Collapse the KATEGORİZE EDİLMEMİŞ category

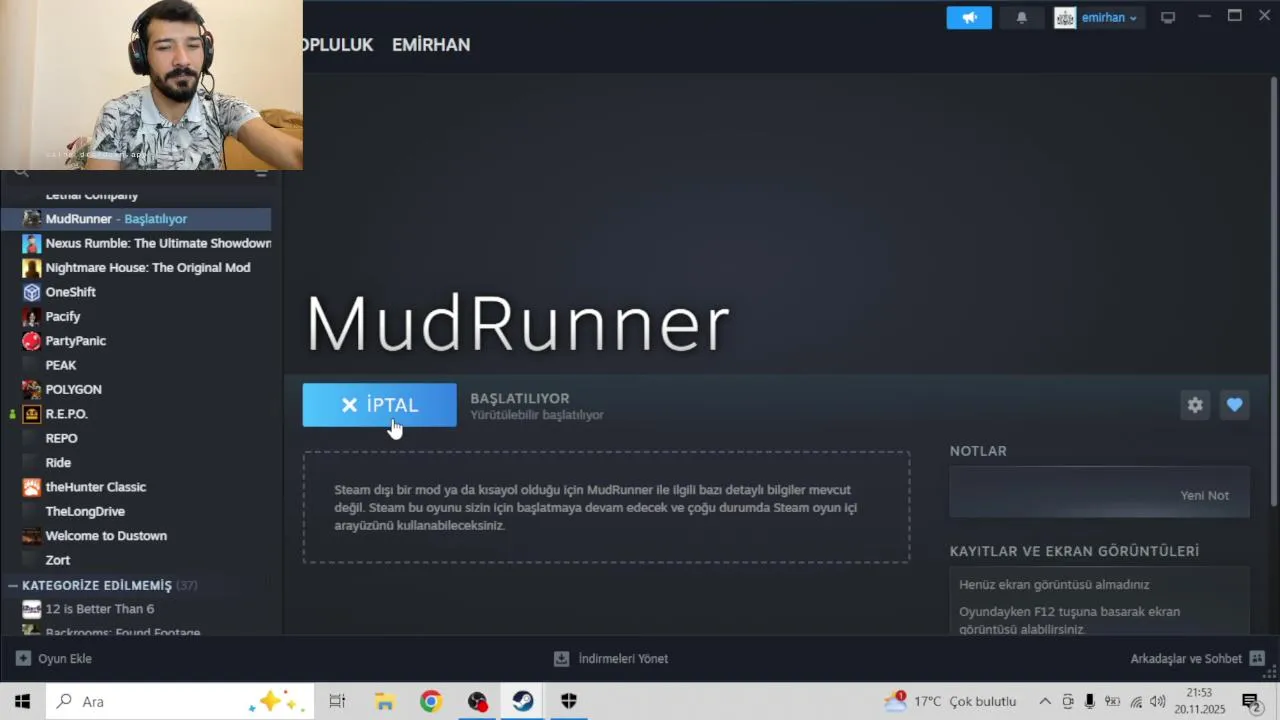coord(13,585)
